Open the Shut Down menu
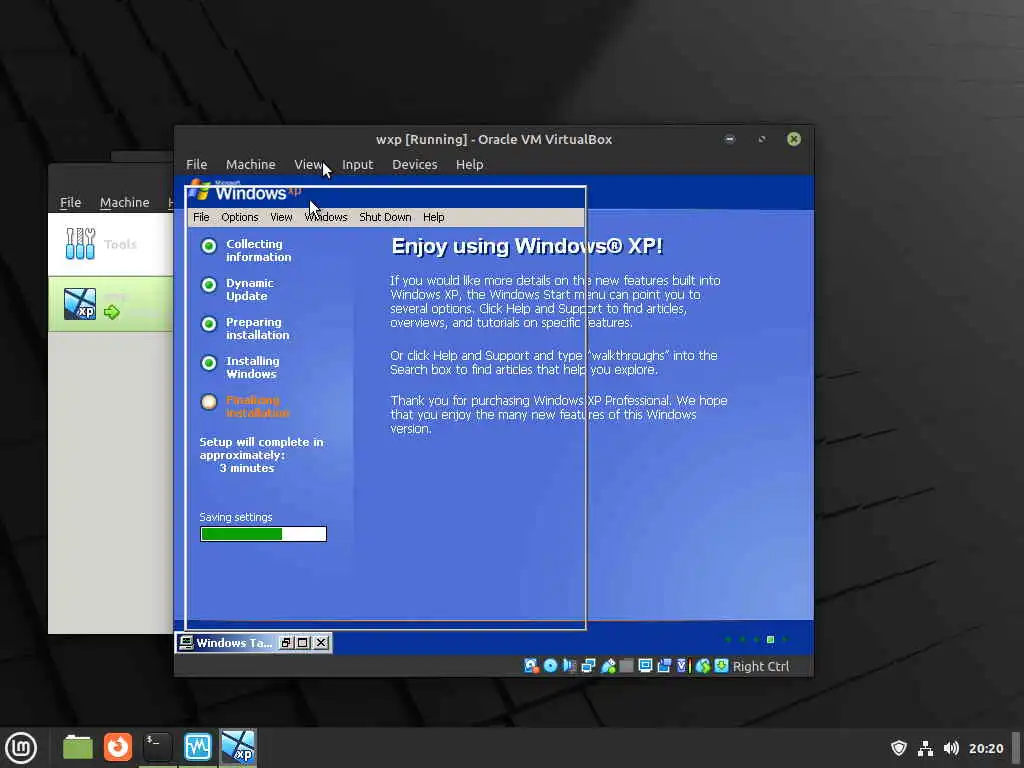The width and height of the screenshot is (1024, 768). pyautogui.click(x=385, y=217)
